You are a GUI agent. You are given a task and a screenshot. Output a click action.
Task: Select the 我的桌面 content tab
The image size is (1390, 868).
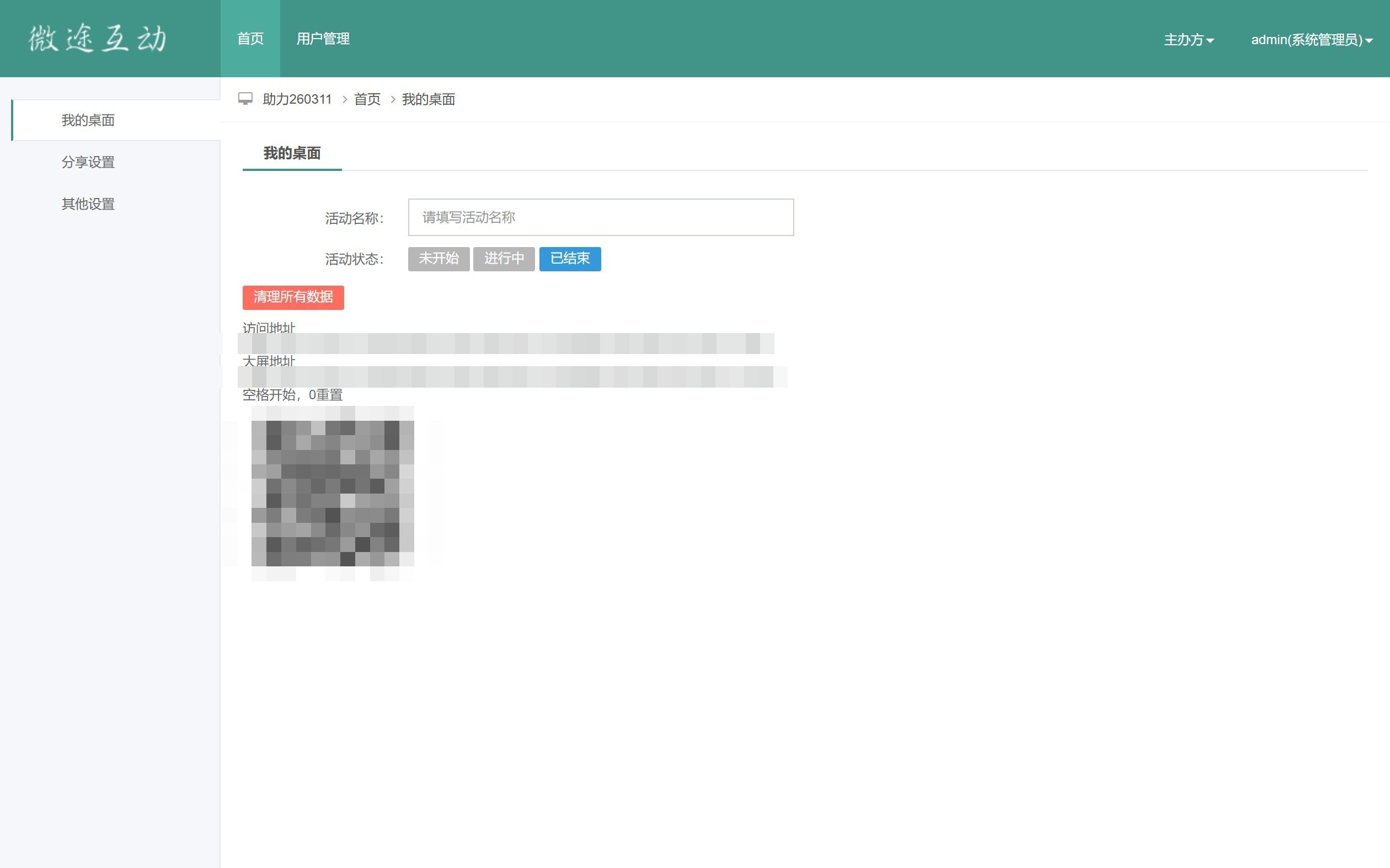(x=292, y=153)
